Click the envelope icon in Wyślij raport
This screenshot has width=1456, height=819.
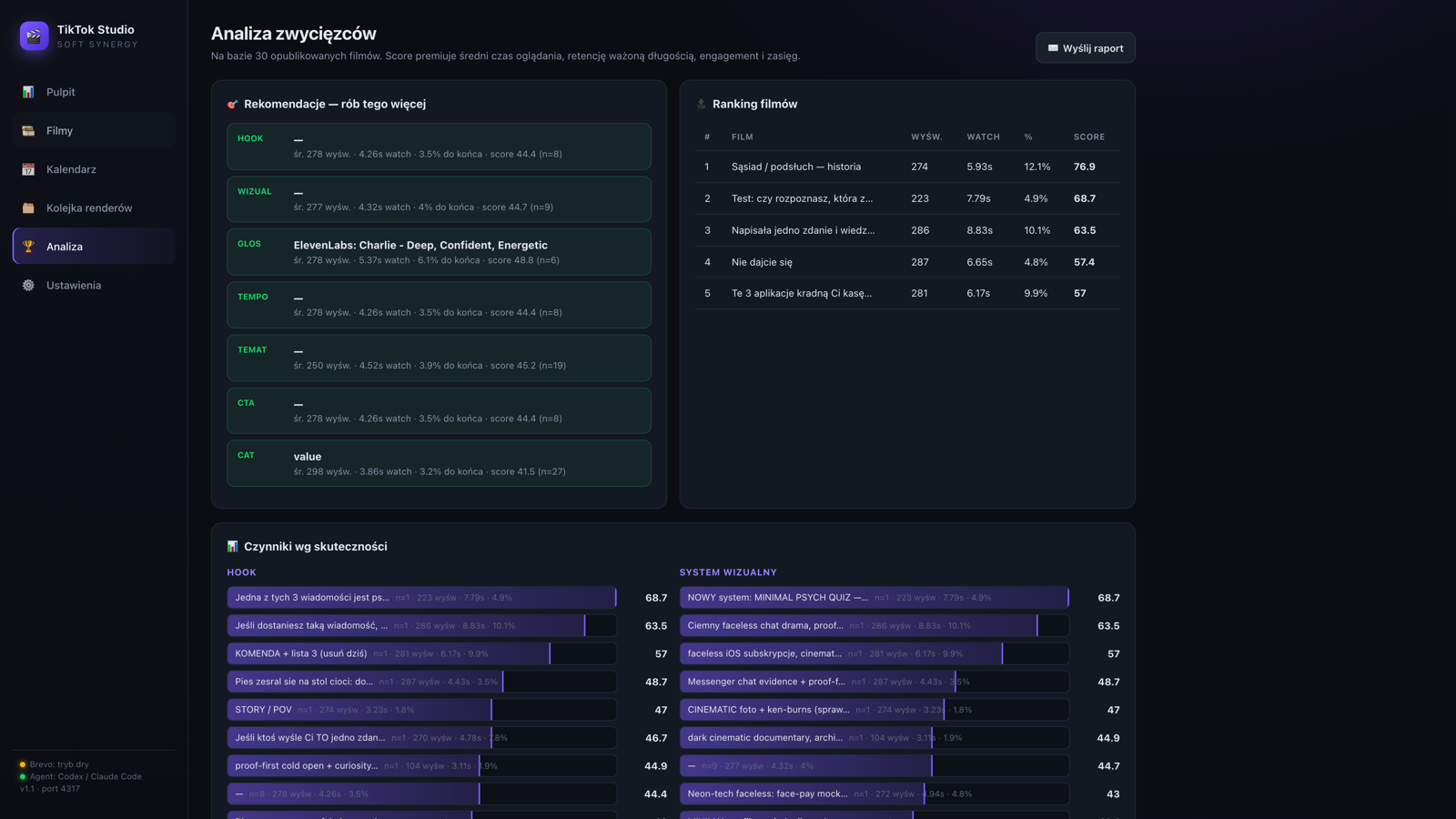[1053, 48]
